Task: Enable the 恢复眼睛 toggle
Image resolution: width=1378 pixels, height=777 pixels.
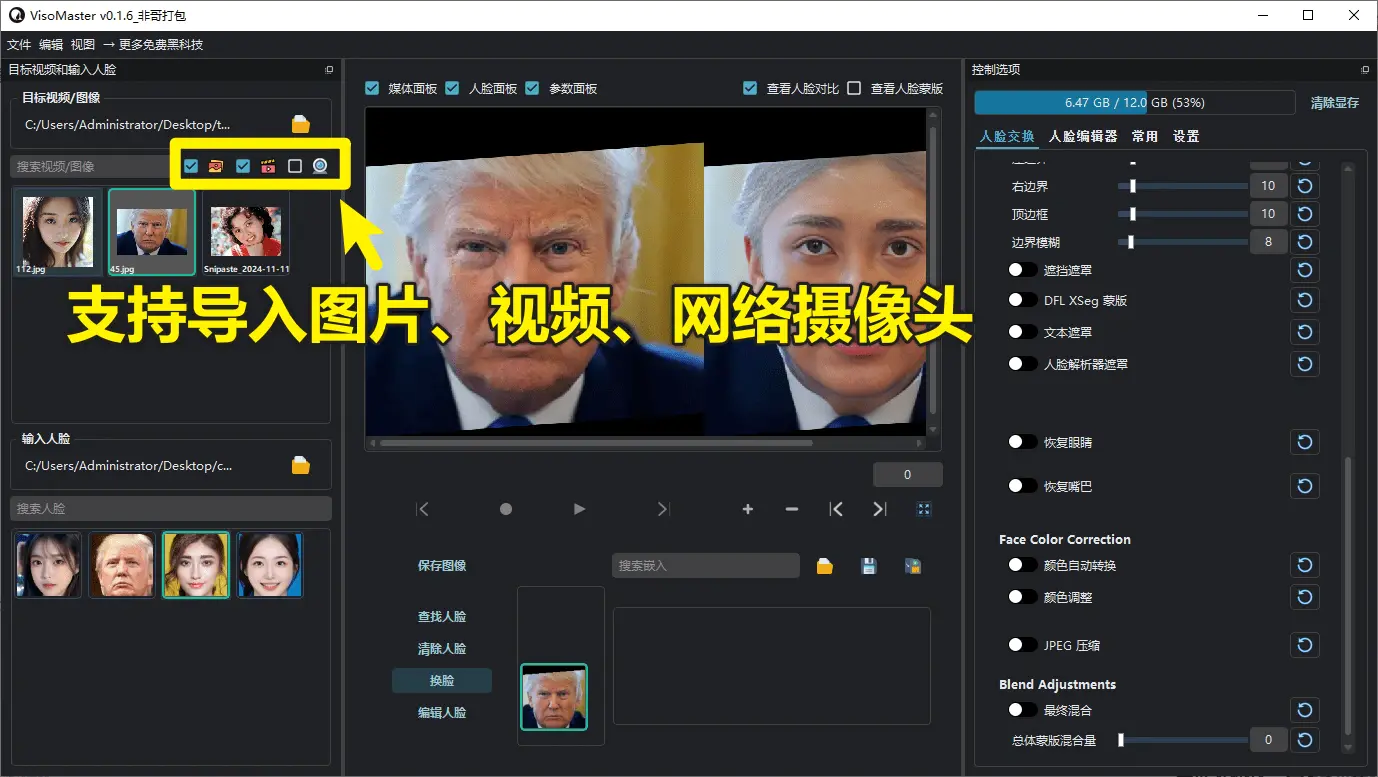Action: (1022, 442)
